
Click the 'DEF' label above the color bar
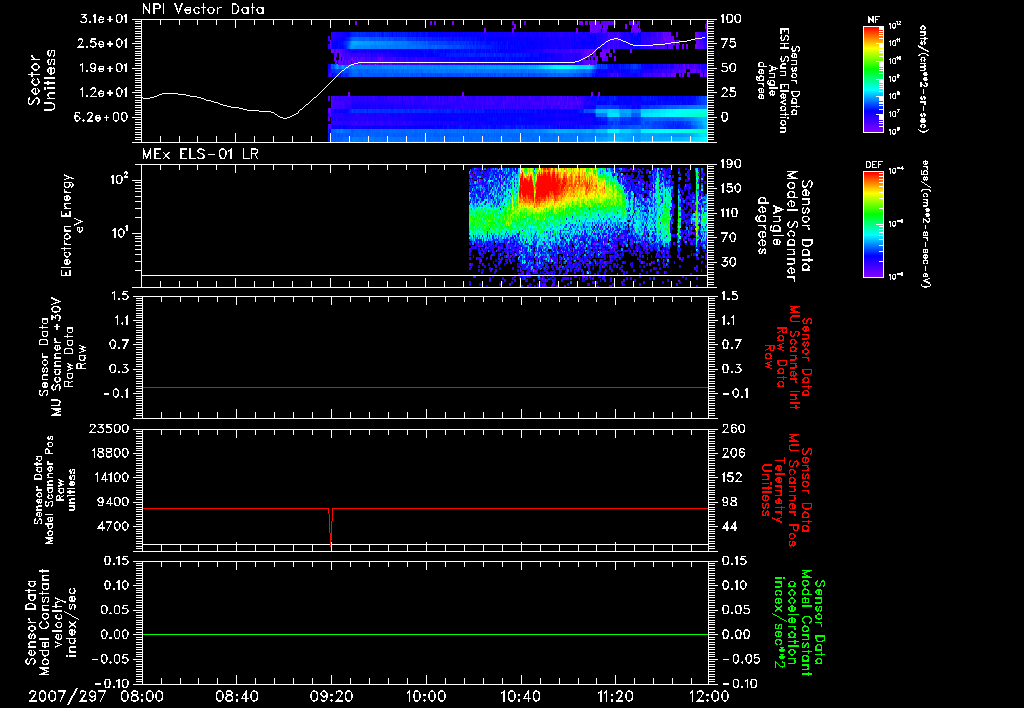coord(873,165)
